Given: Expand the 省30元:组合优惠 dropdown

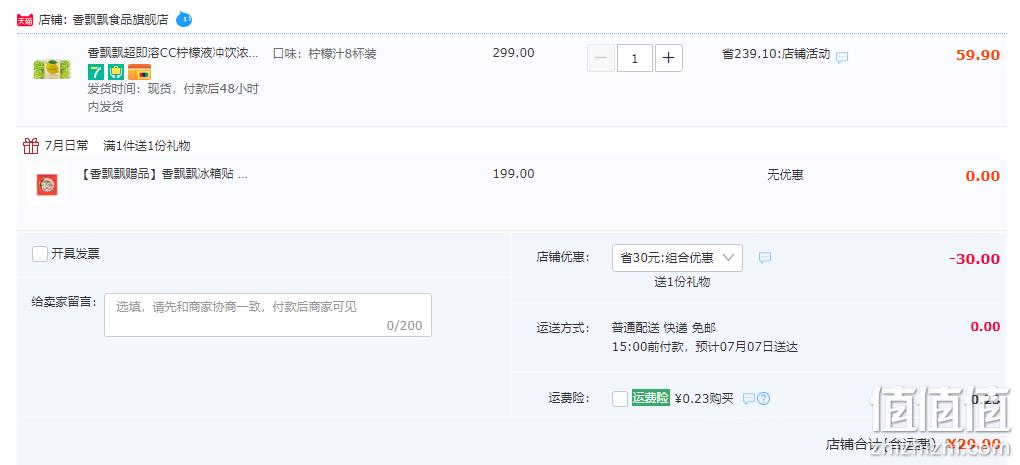Looking at the screenshot, I should (x=677, y=258).
